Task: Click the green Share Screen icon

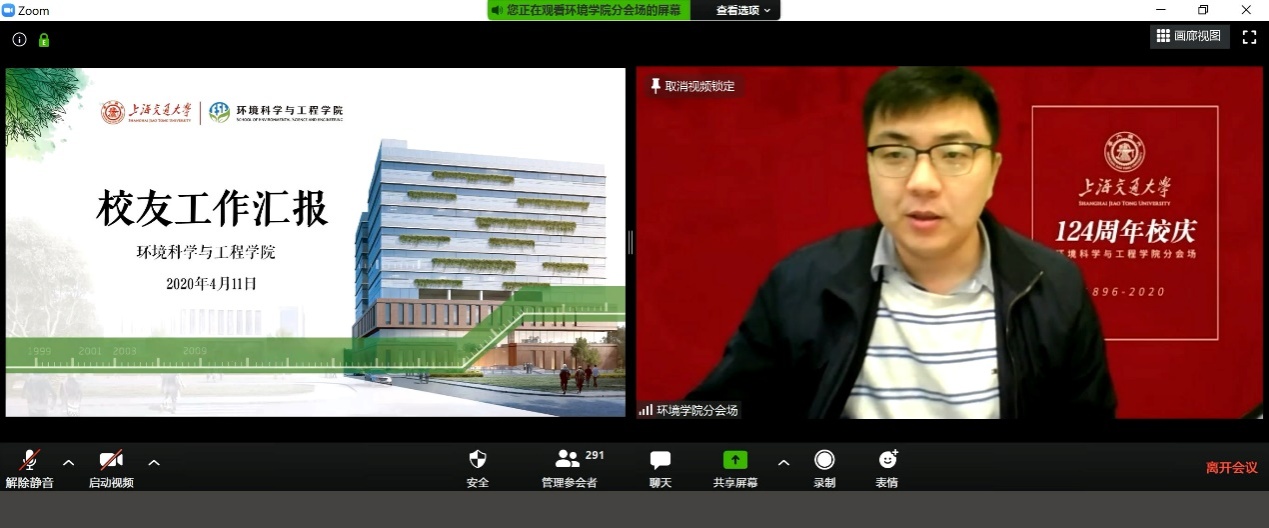Action: pos(735,460)
